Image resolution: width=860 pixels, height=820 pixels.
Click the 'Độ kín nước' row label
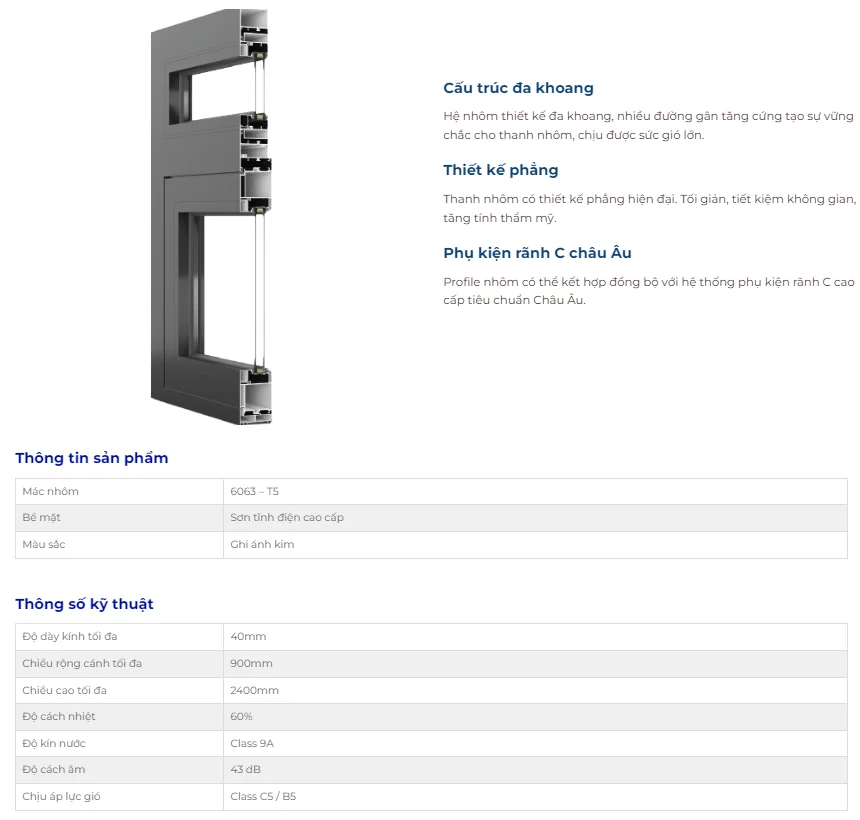[54, 743]
